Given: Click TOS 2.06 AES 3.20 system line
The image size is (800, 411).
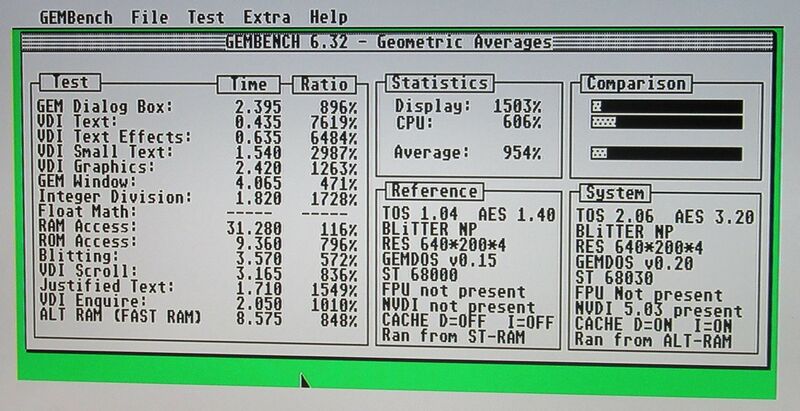Looking at the screenshot, I should click(x=665, y=217).
